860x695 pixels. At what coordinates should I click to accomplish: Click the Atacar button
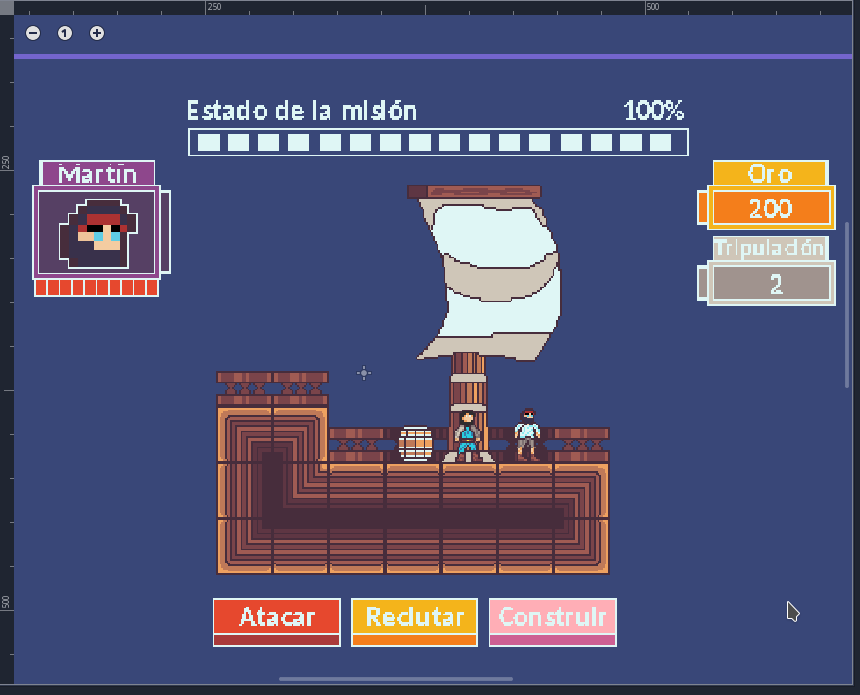[277, 622]
